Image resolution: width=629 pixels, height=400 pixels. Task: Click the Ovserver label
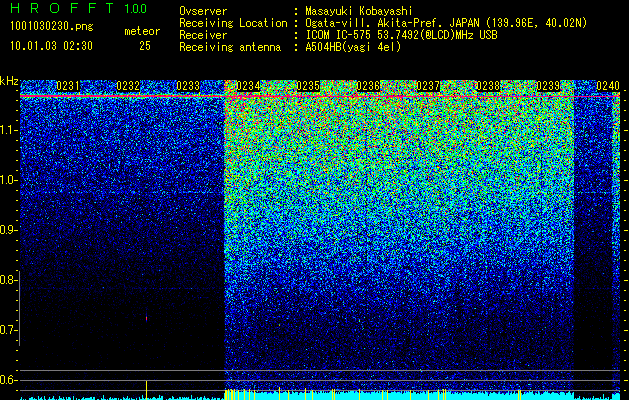click(203, 11)
